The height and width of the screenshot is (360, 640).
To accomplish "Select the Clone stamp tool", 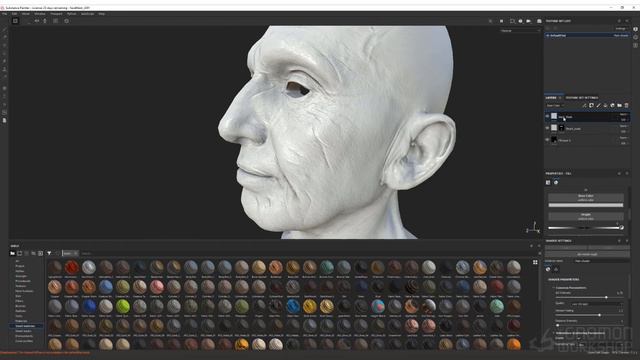I will [x=4, y=69].
